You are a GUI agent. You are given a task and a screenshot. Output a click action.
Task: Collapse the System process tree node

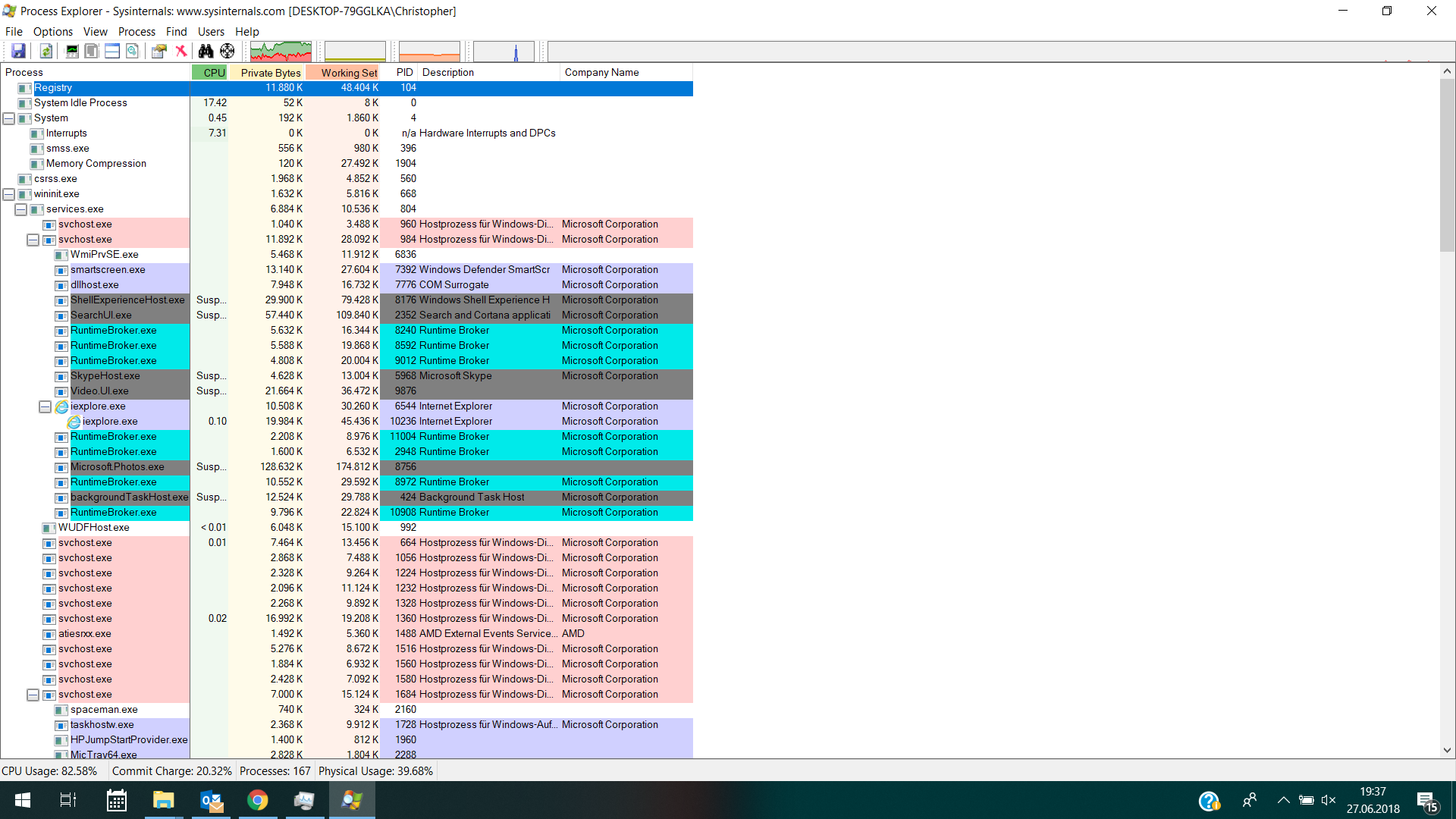(x=9, y=118)
